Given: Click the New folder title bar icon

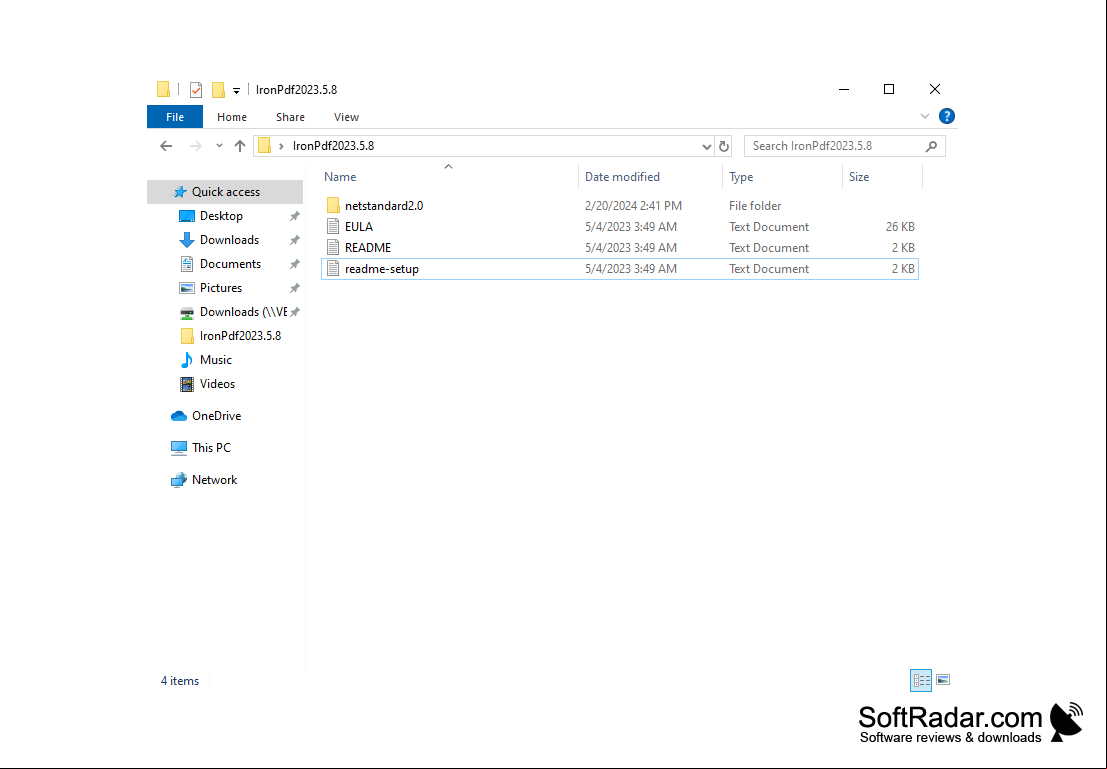Looking at the screenshot, I should 218,90.
